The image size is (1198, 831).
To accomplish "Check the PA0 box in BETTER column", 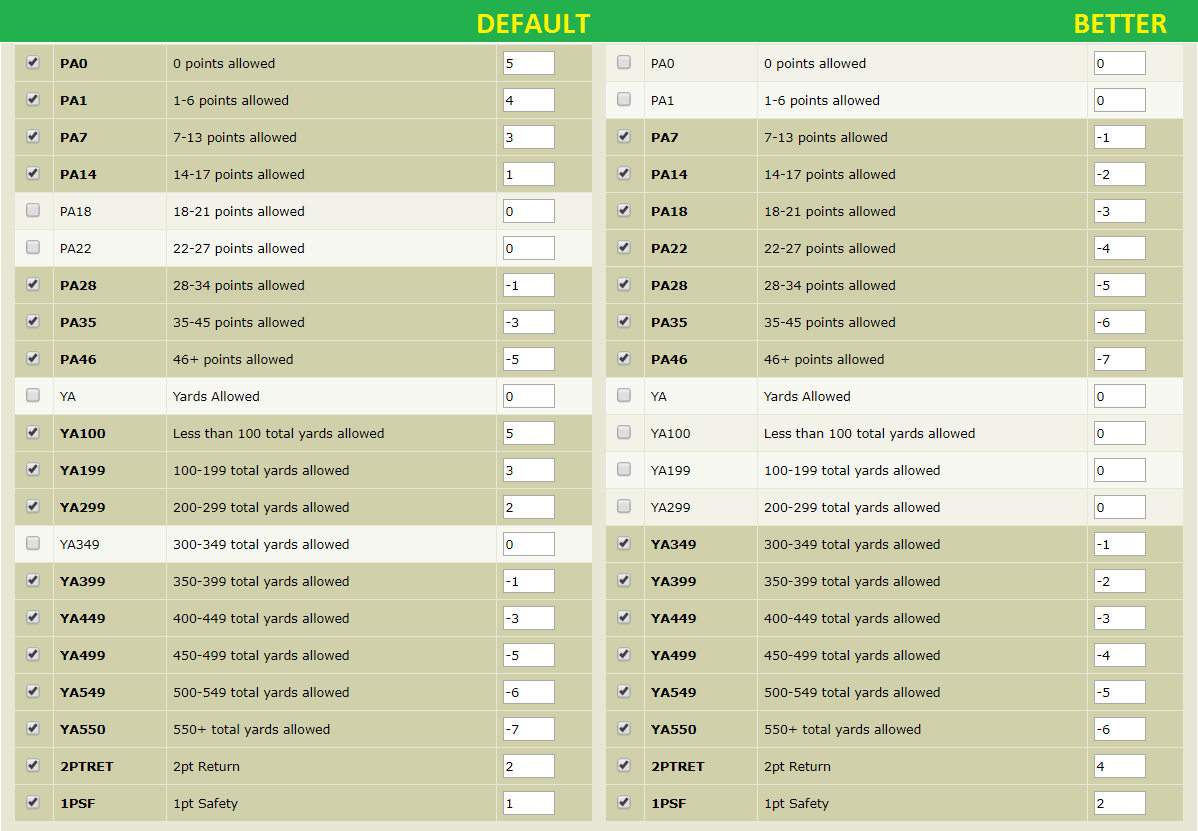I will tap(624, 62).
